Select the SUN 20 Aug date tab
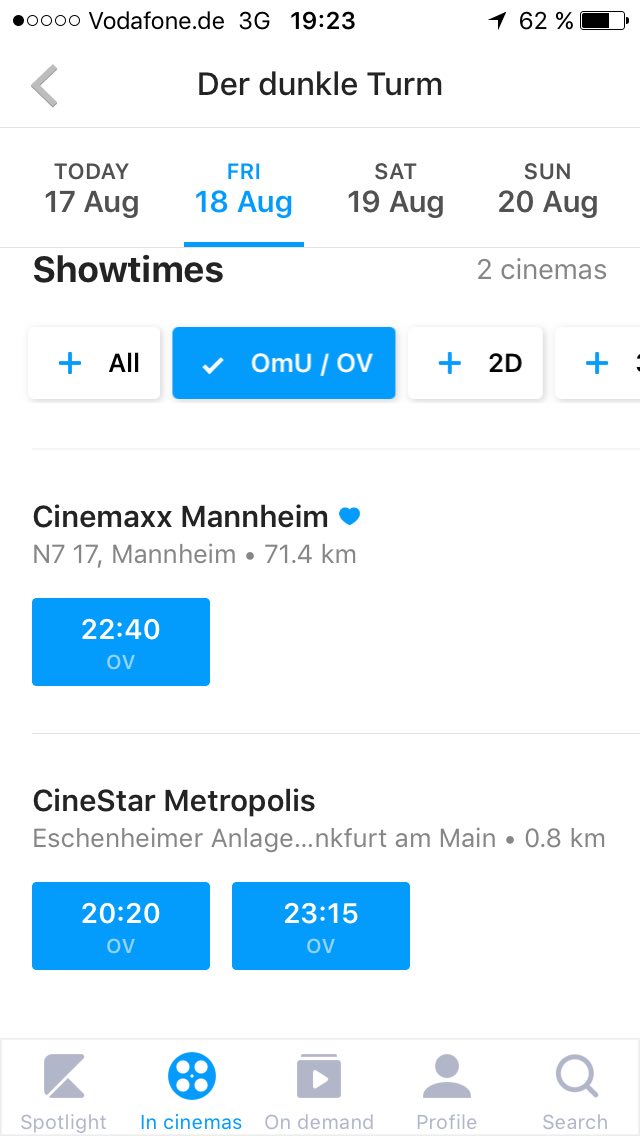 tap(547, 189)
